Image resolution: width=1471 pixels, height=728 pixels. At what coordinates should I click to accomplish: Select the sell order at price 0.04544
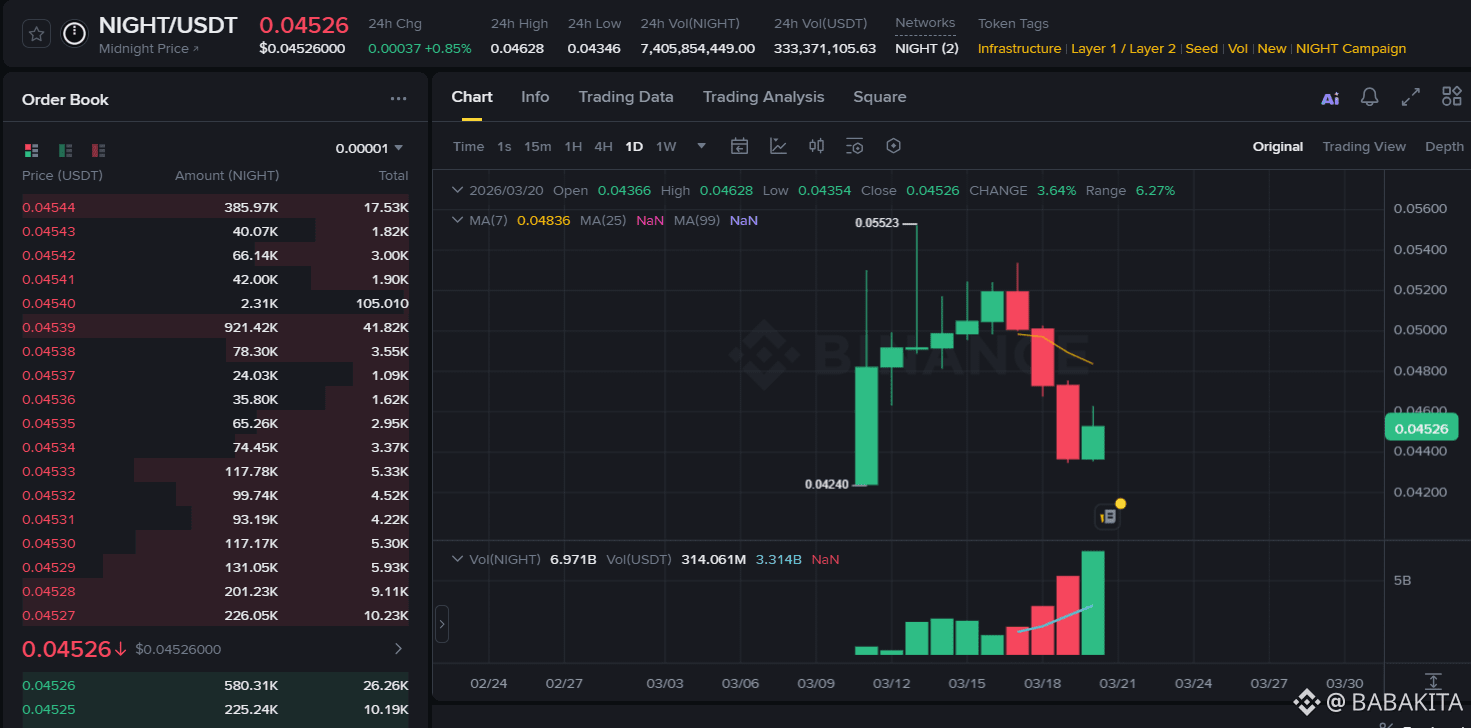click(x=215, y=207)
